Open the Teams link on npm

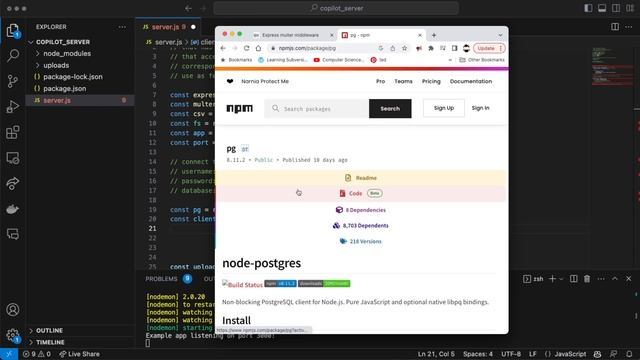[x=403, y=81]
